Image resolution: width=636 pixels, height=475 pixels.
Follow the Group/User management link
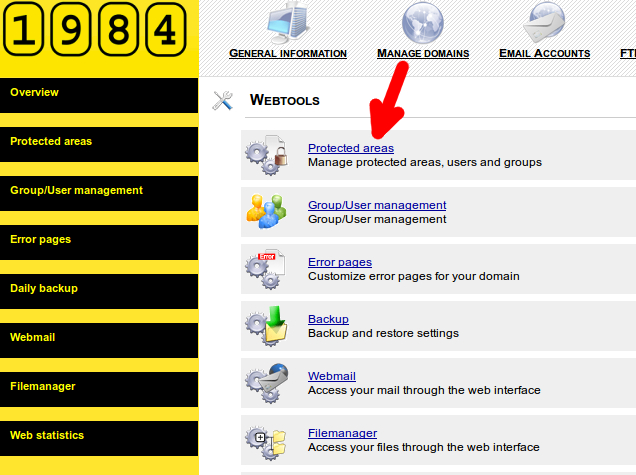[377, 205]
